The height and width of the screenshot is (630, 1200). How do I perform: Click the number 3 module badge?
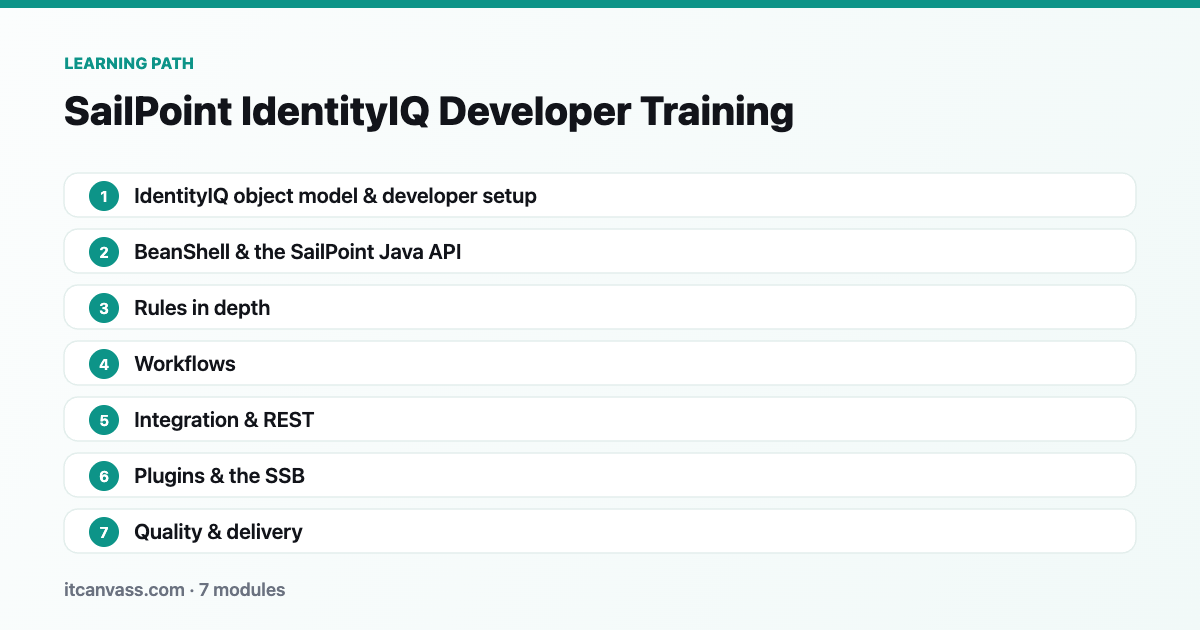click(x=104, y=308)
